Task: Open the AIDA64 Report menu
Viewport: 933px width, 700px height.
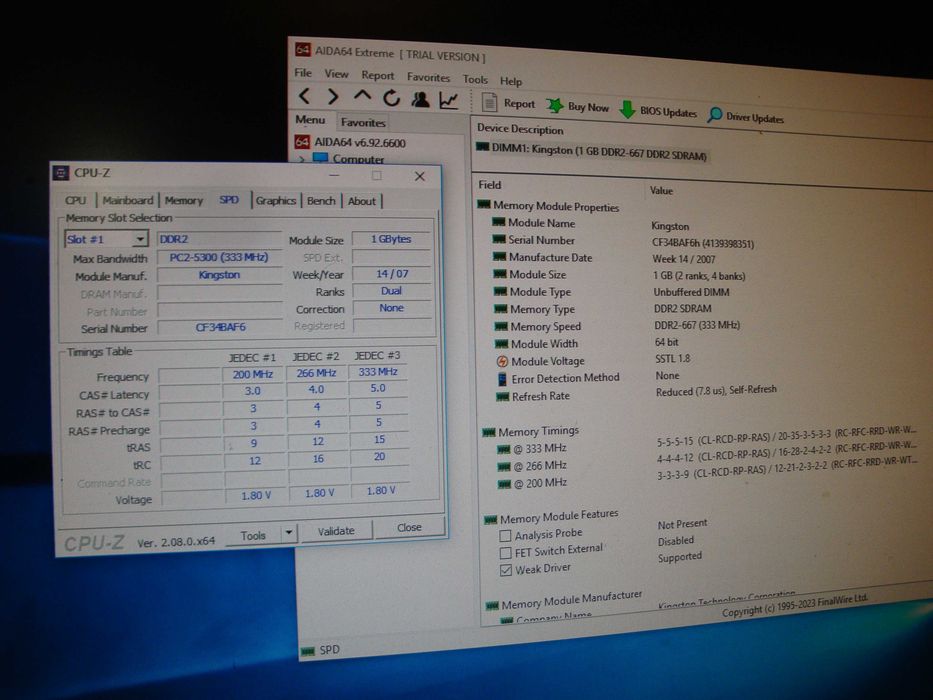Action: 378,76
